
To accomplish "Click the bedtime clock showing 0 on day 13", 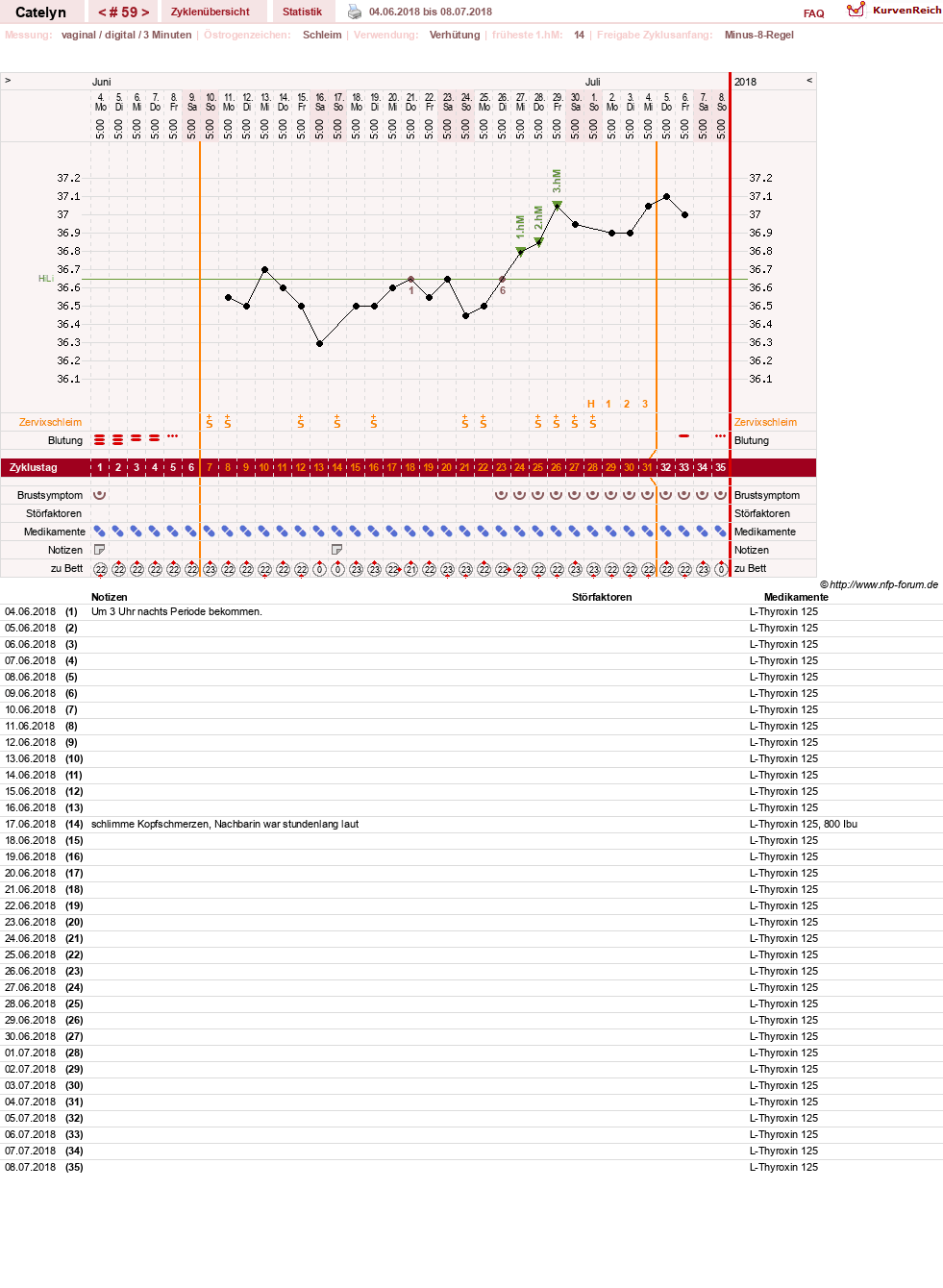I will (x=319, y=569).
